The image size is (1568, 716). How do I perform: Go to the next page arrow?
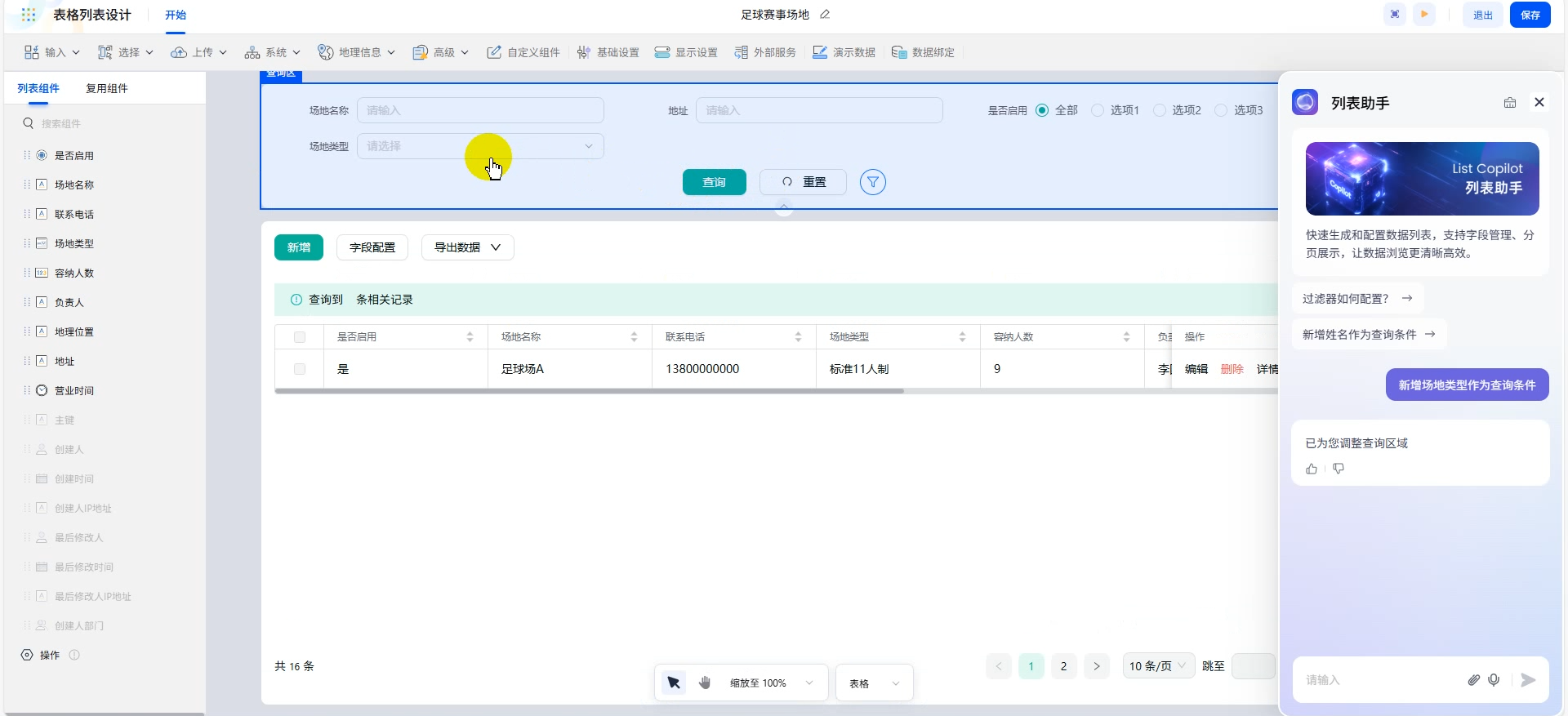[x=1097, y=666]
